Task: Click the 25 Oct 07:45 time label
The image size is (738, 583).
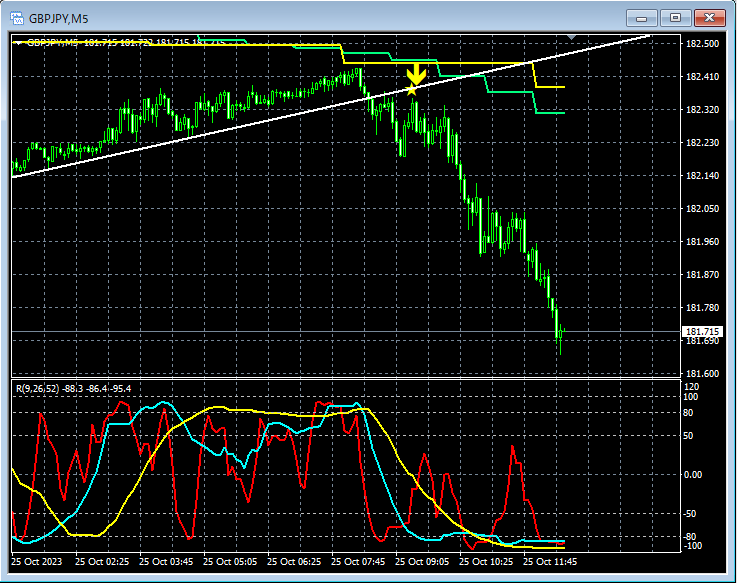Action: (x=358, y=562)
